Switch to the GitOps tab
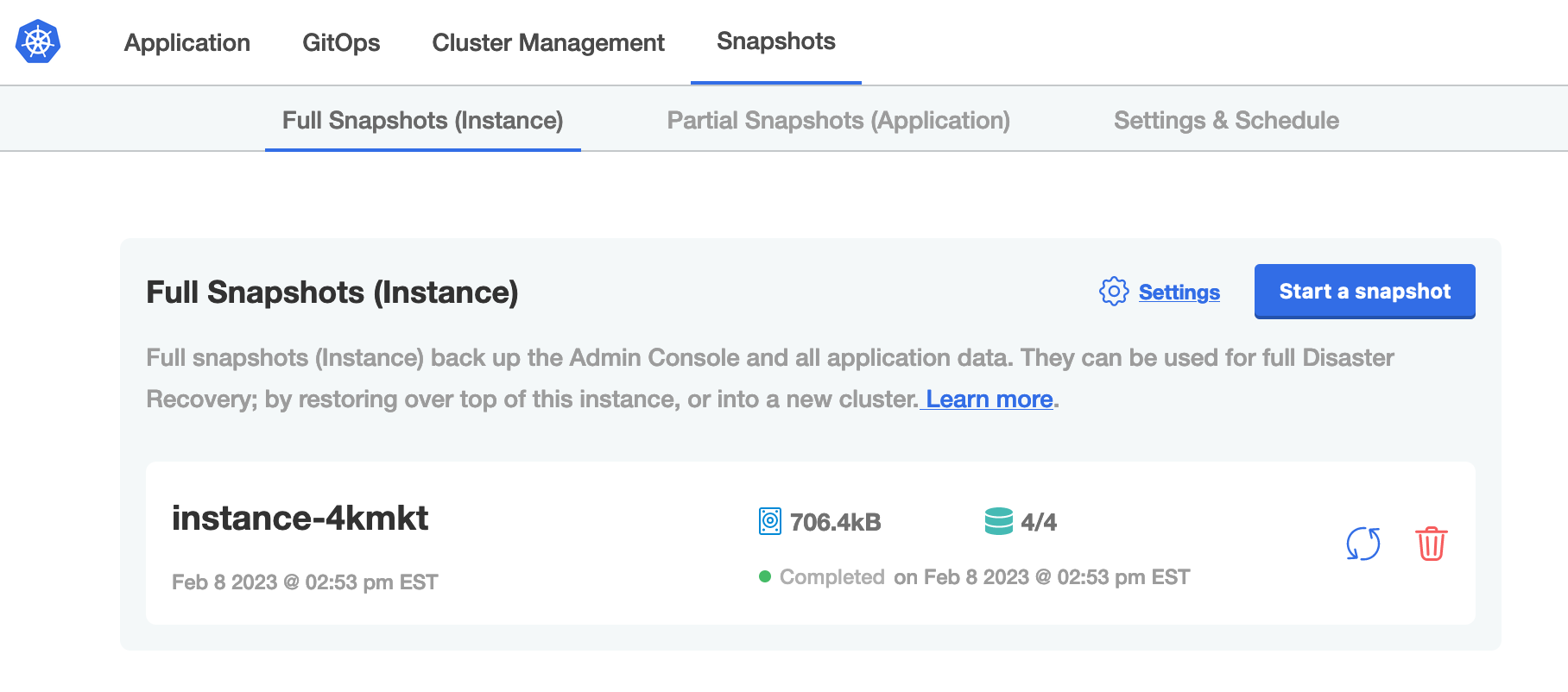Screen dimensions: 1568x692 coord(341,42)
